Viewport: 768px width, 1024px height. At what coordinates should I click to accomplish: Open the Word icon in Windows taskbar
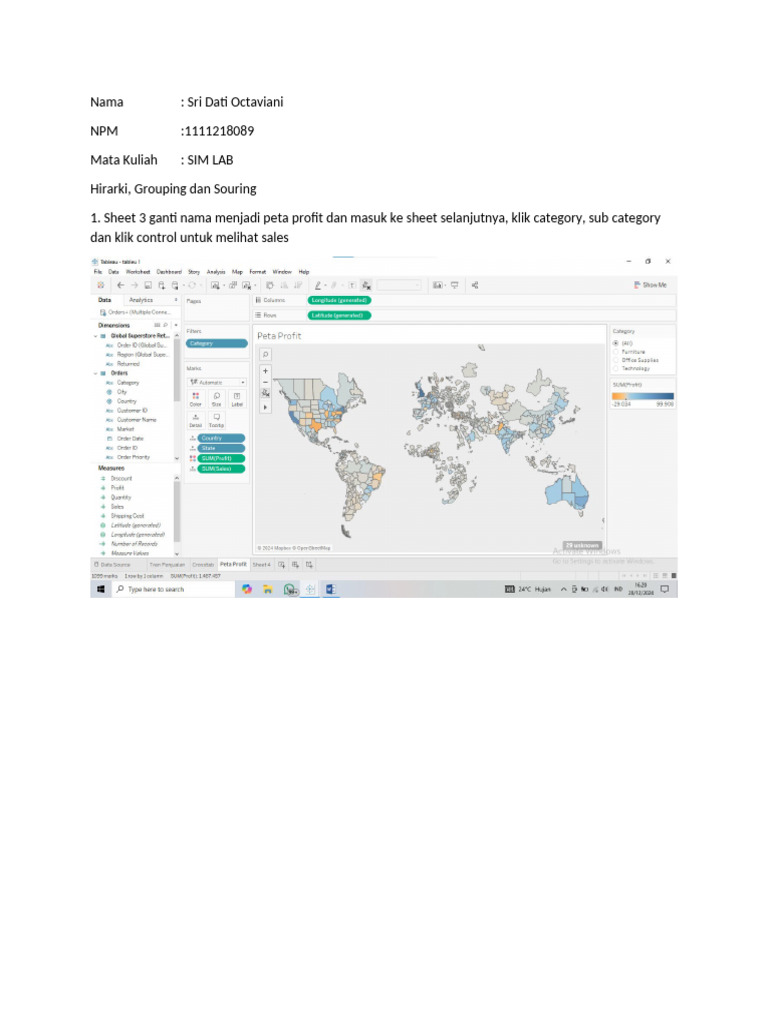[330, 589]
